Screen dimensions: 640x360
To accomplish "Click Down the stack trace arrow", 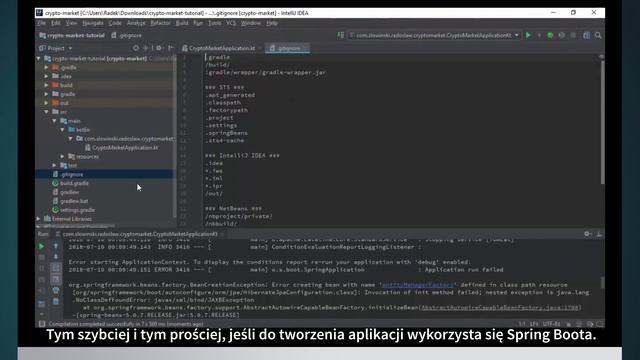I will pos(56,257).
